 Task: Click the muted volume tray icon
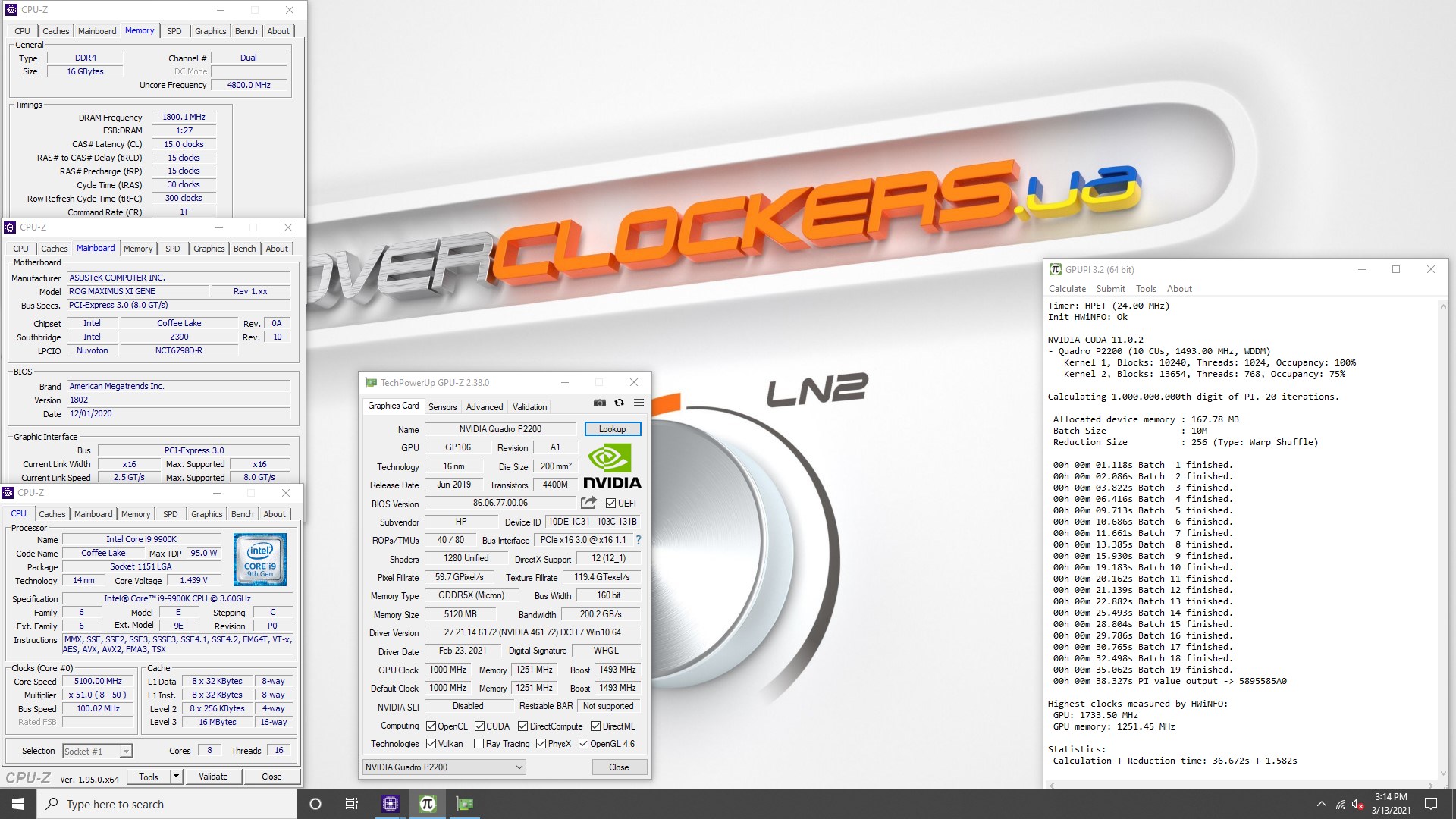(x=1358, y=804)
